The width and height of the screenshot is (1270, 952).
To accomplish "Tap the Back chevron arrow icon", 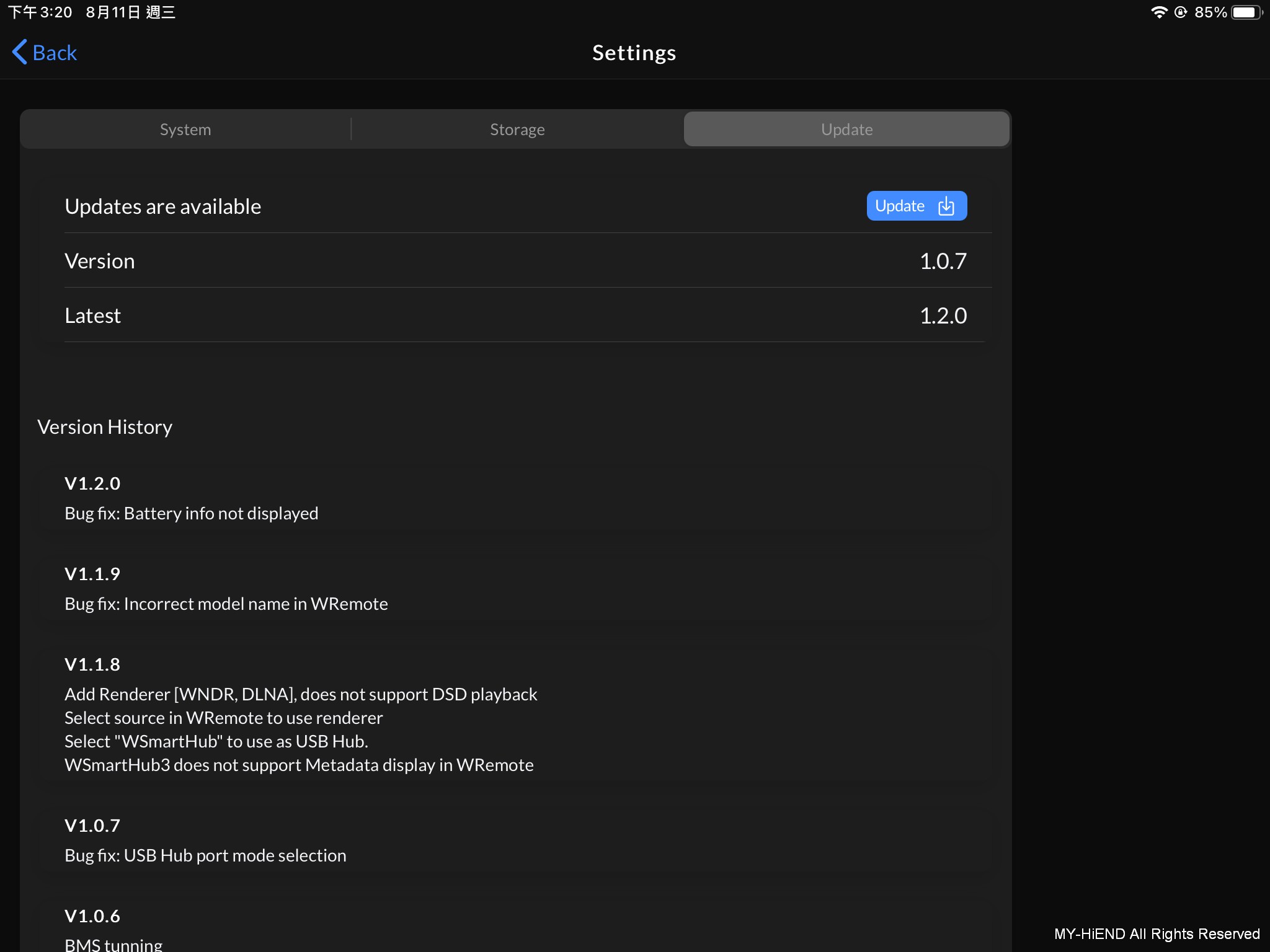I will pos(20,52).
